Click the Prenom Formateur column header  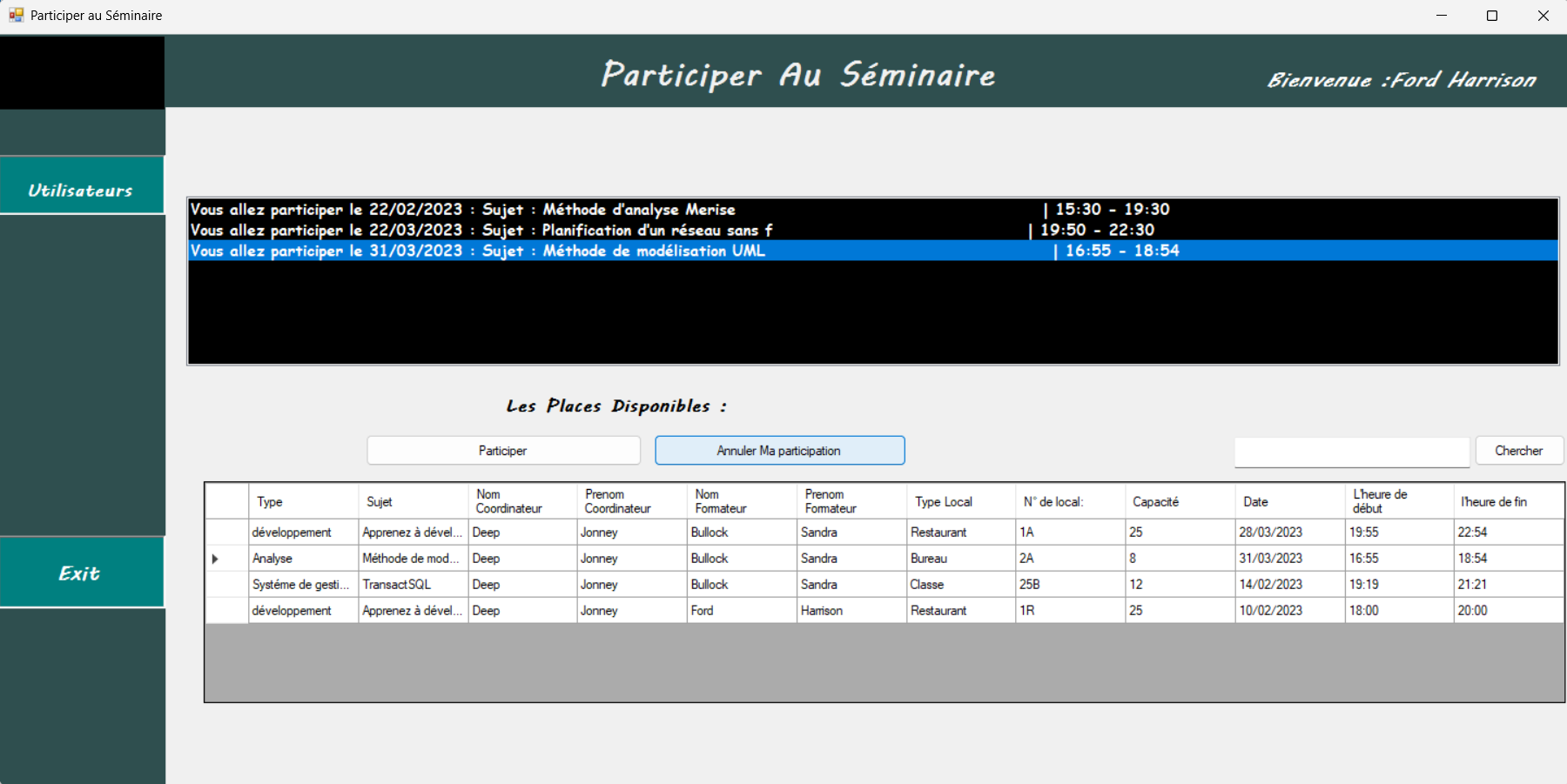pos(851,501)
